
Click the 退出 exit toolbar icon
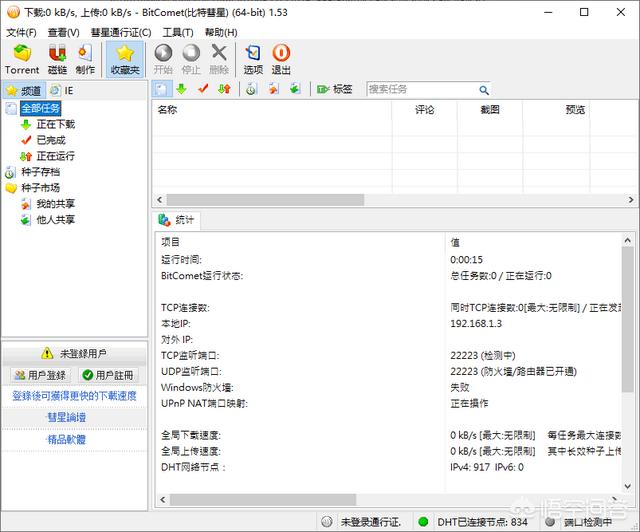[281, 60]
